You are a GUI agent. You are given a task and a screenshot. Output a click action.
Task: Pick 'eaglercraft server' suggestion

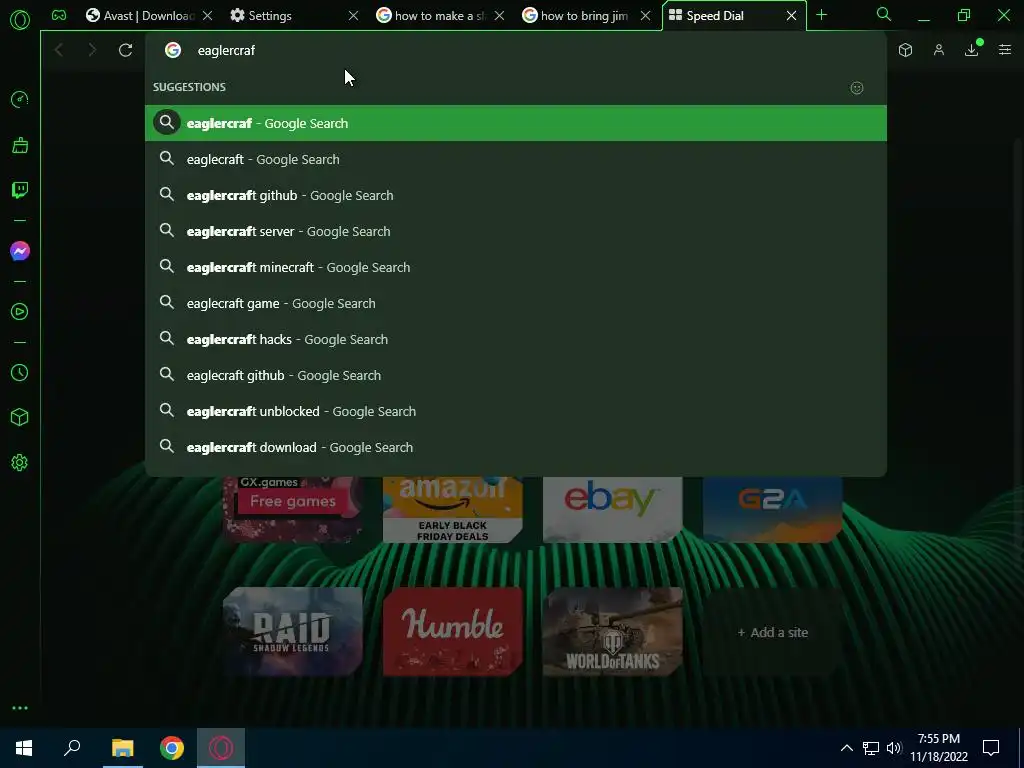click(516, 231)
